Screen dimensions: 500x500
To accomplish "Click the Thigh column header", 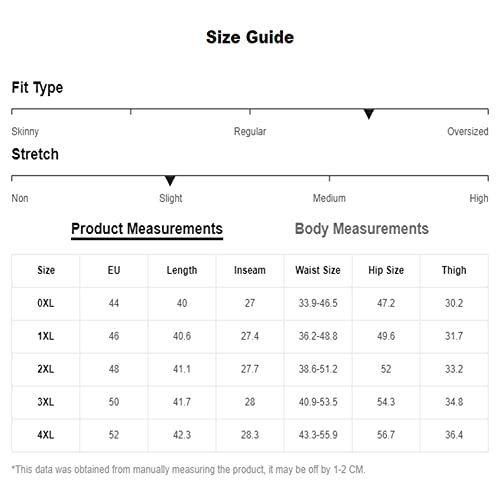I will pos(454,270).
